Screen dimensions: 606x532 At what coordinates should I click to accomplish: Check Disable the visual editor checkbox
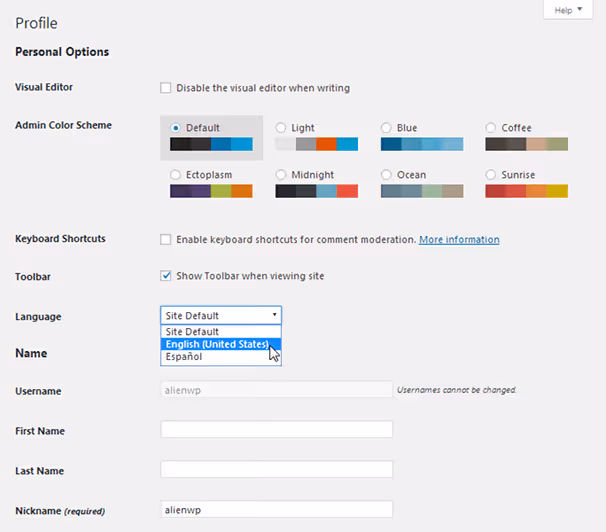pyautogui.click(x=165, y=88)
